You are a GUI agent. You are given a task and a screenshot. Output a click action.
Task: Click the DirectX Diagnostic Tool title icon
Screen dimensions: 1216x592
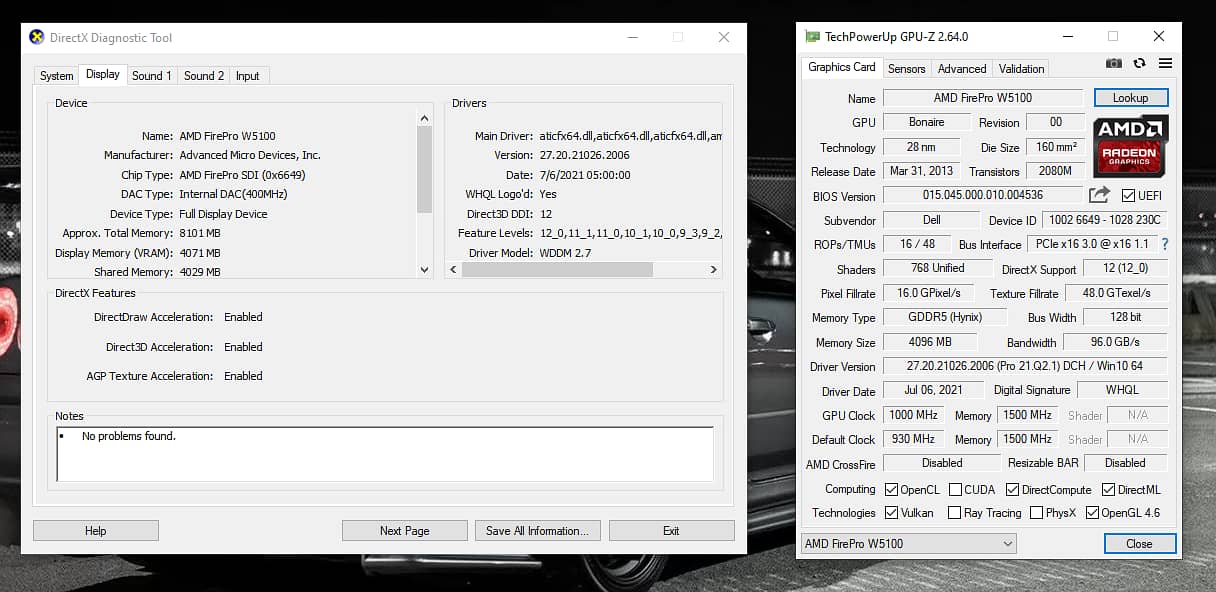click(x=37, y=37)
